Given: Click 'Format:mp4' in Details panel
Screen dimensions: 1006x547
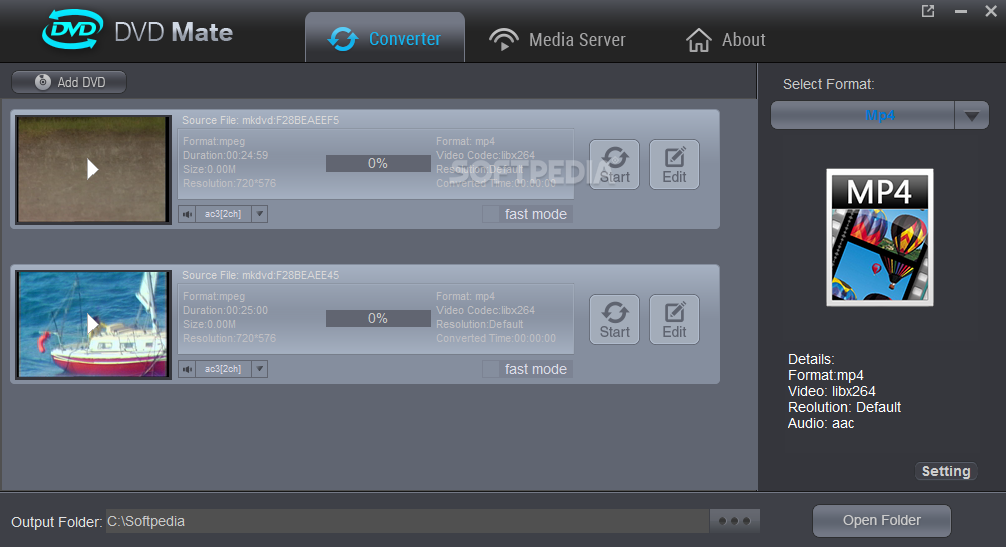Looking at the screenshot, I should pos(826,375).
